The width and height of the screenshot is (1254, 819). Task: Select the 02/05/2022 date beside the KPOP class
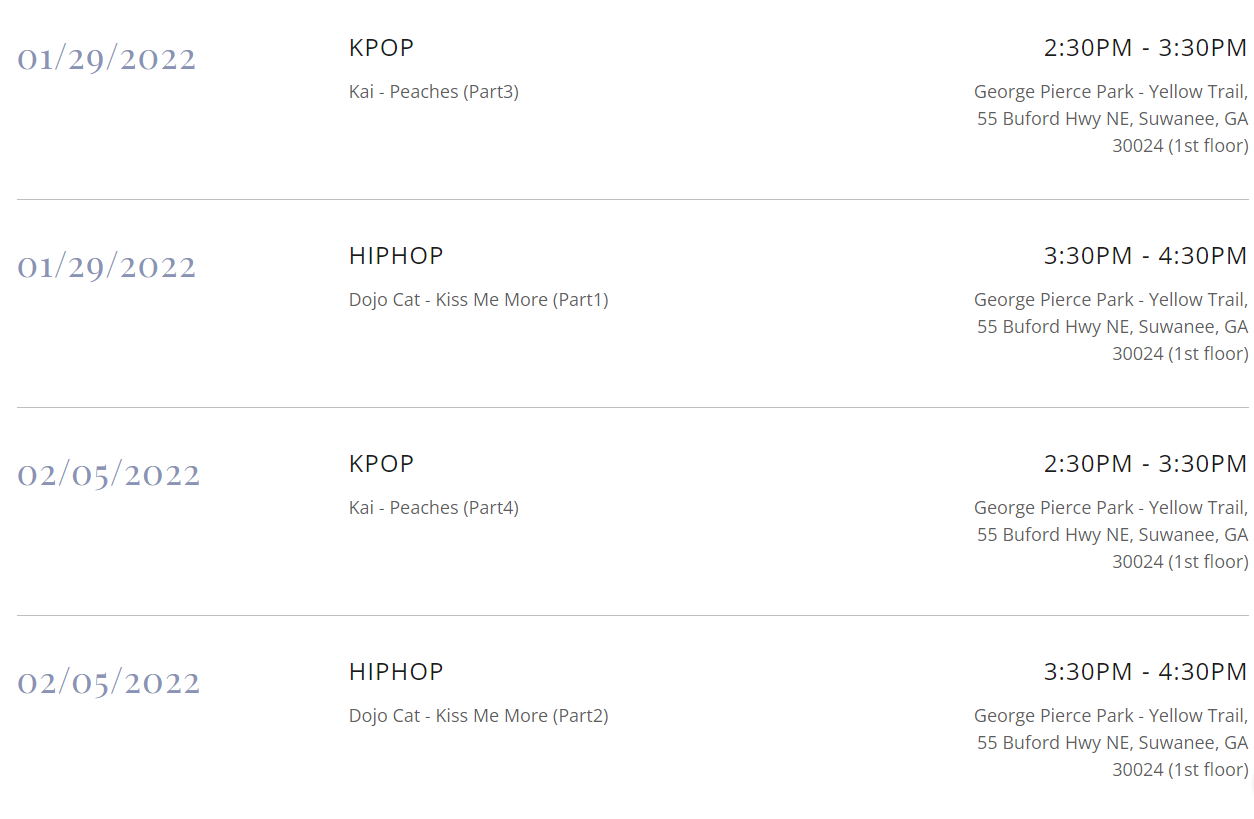coord(108,476)
